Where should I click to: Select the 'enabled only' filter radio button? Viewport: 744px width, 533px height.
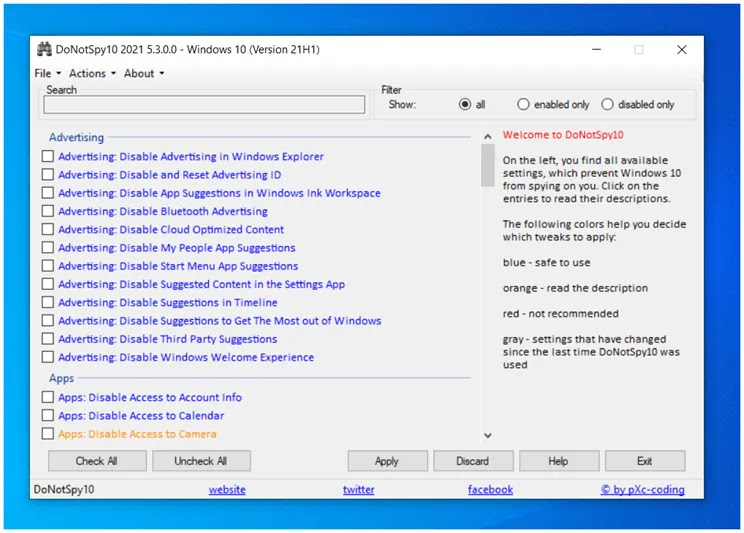click(x=523, y=104)
